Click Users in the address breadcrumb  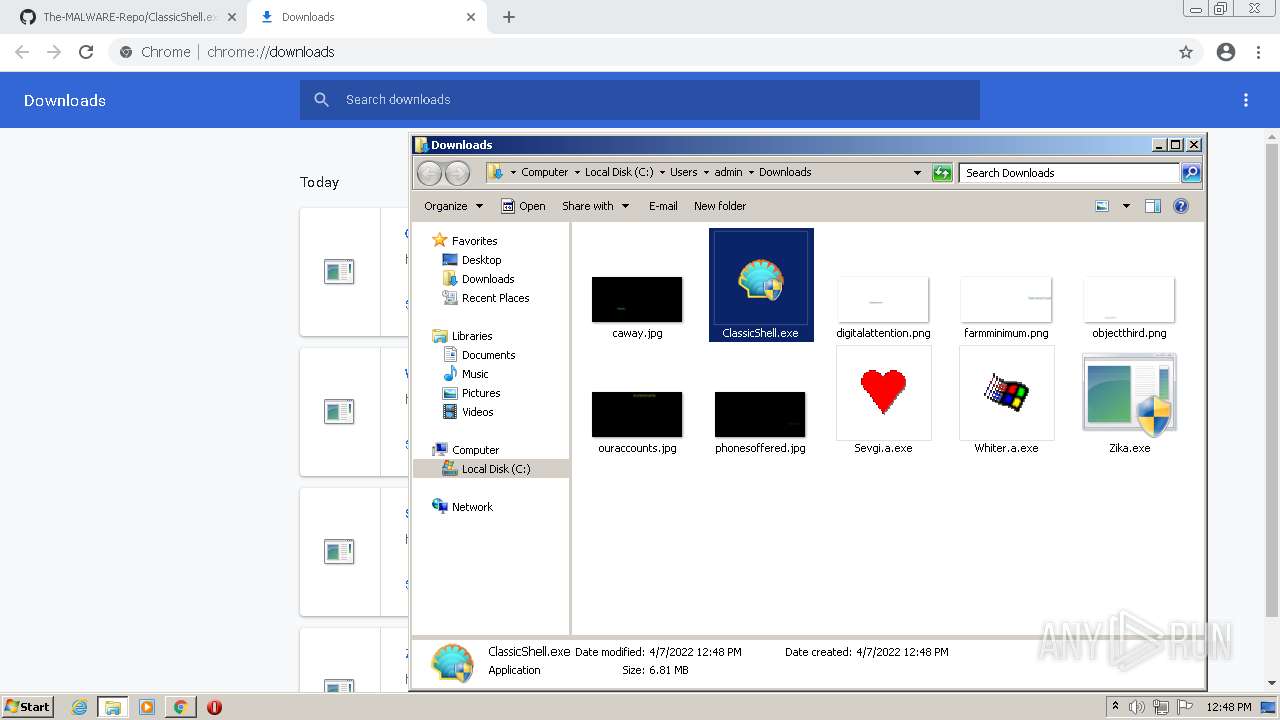pos(683,172)
